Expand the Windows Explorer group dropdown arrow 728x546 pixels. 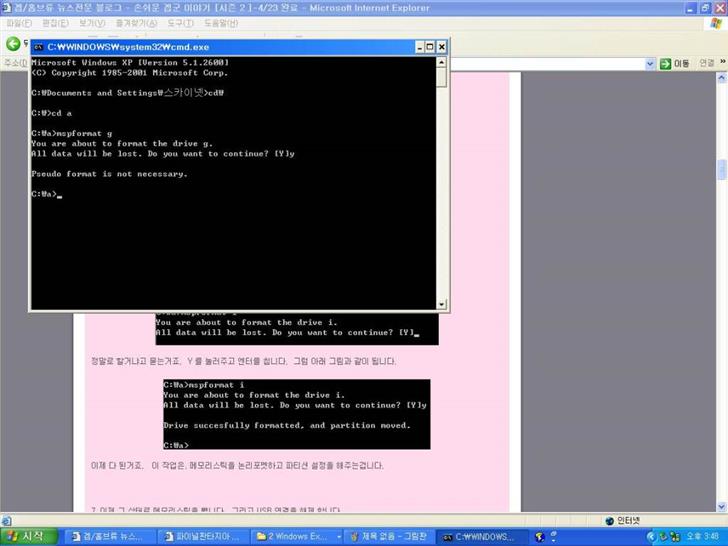(x=339, y=537)
